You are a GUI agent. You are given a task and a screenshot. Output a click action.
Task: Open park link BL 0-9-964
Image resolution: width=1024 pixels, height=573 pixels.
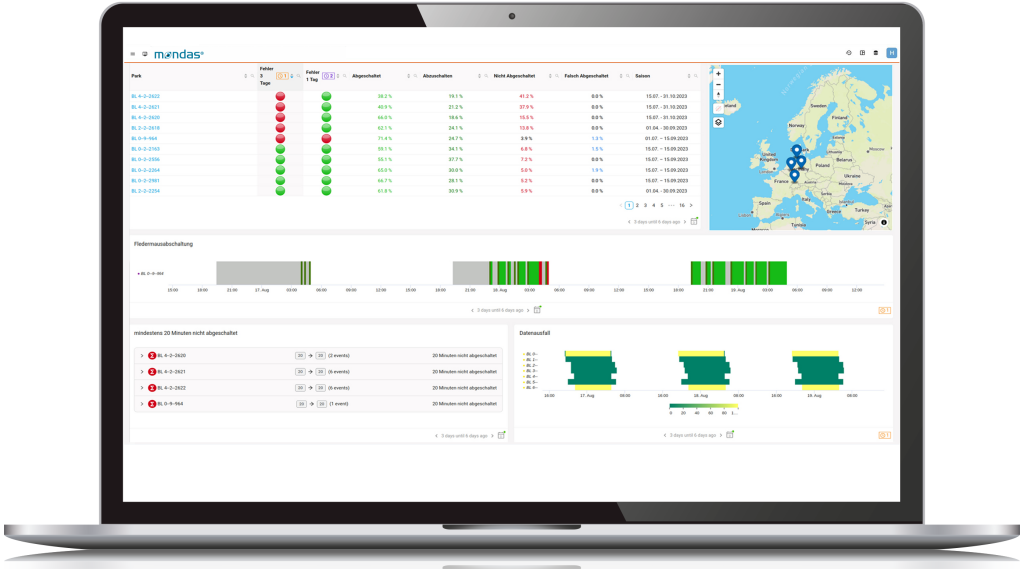144,139
